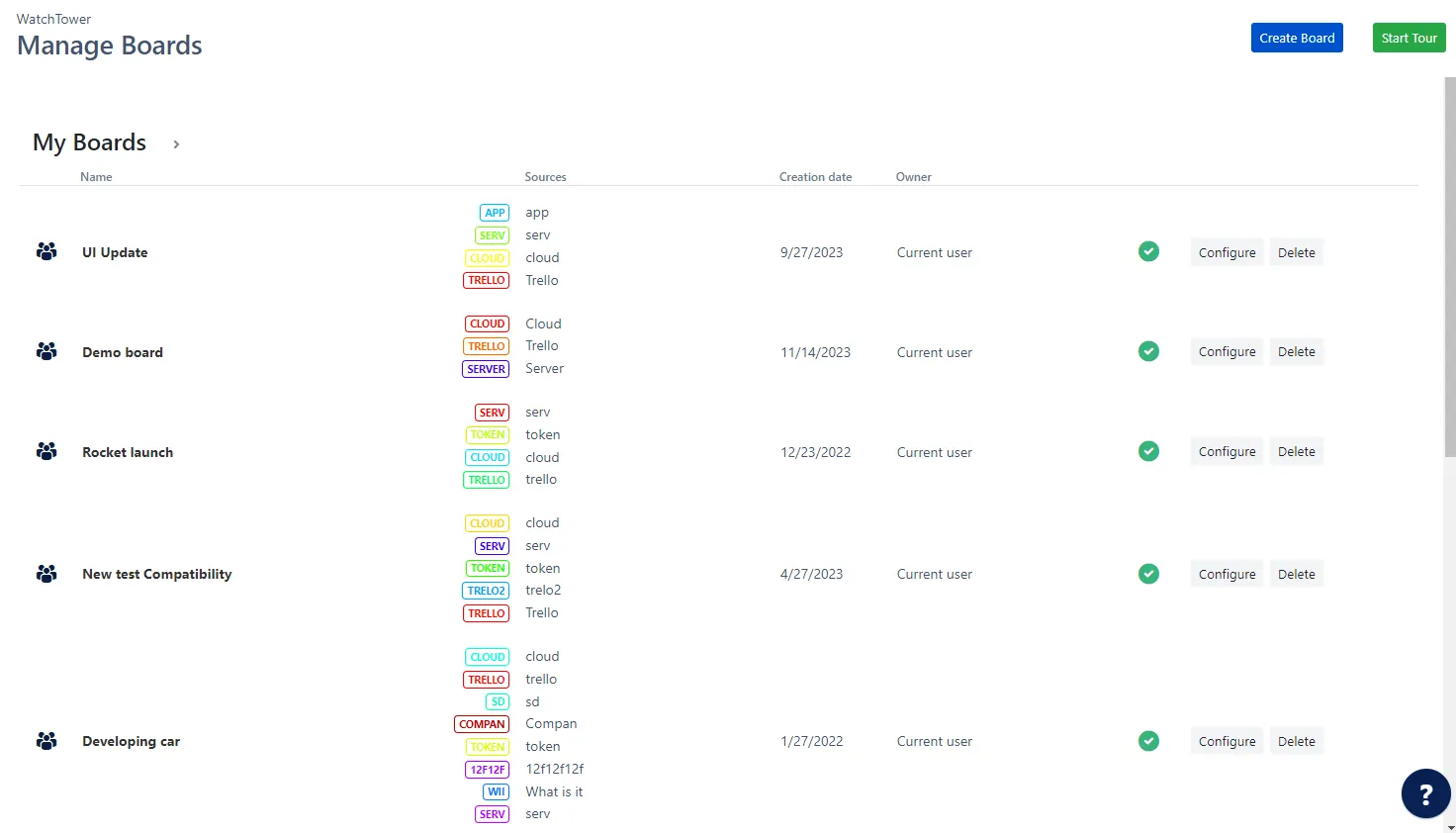This screenshot has width=1456, height=833.
Task: Click the team icon beside Rocket launch
Action: 46,451
